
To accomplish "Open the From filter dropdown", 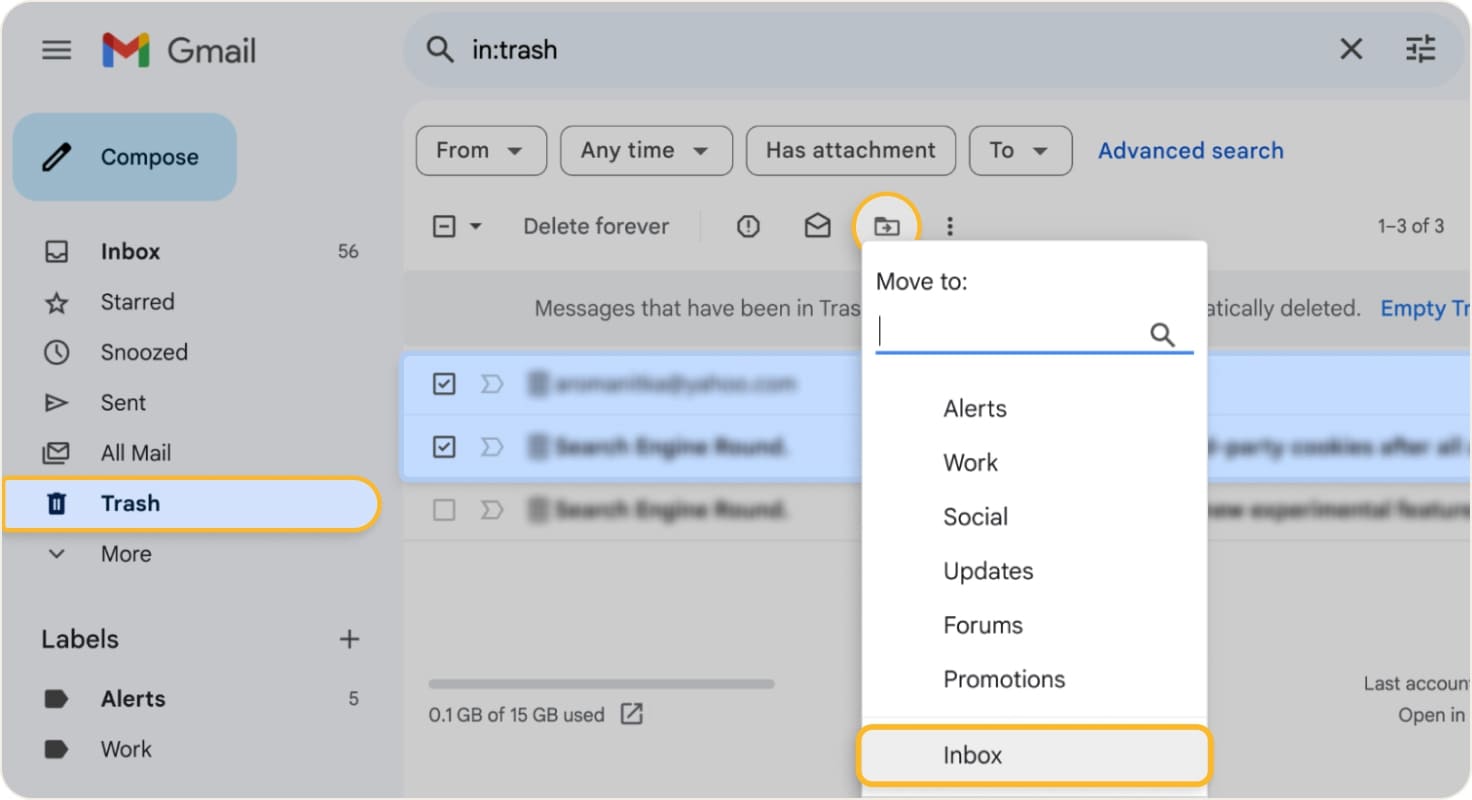I will 480,151.
